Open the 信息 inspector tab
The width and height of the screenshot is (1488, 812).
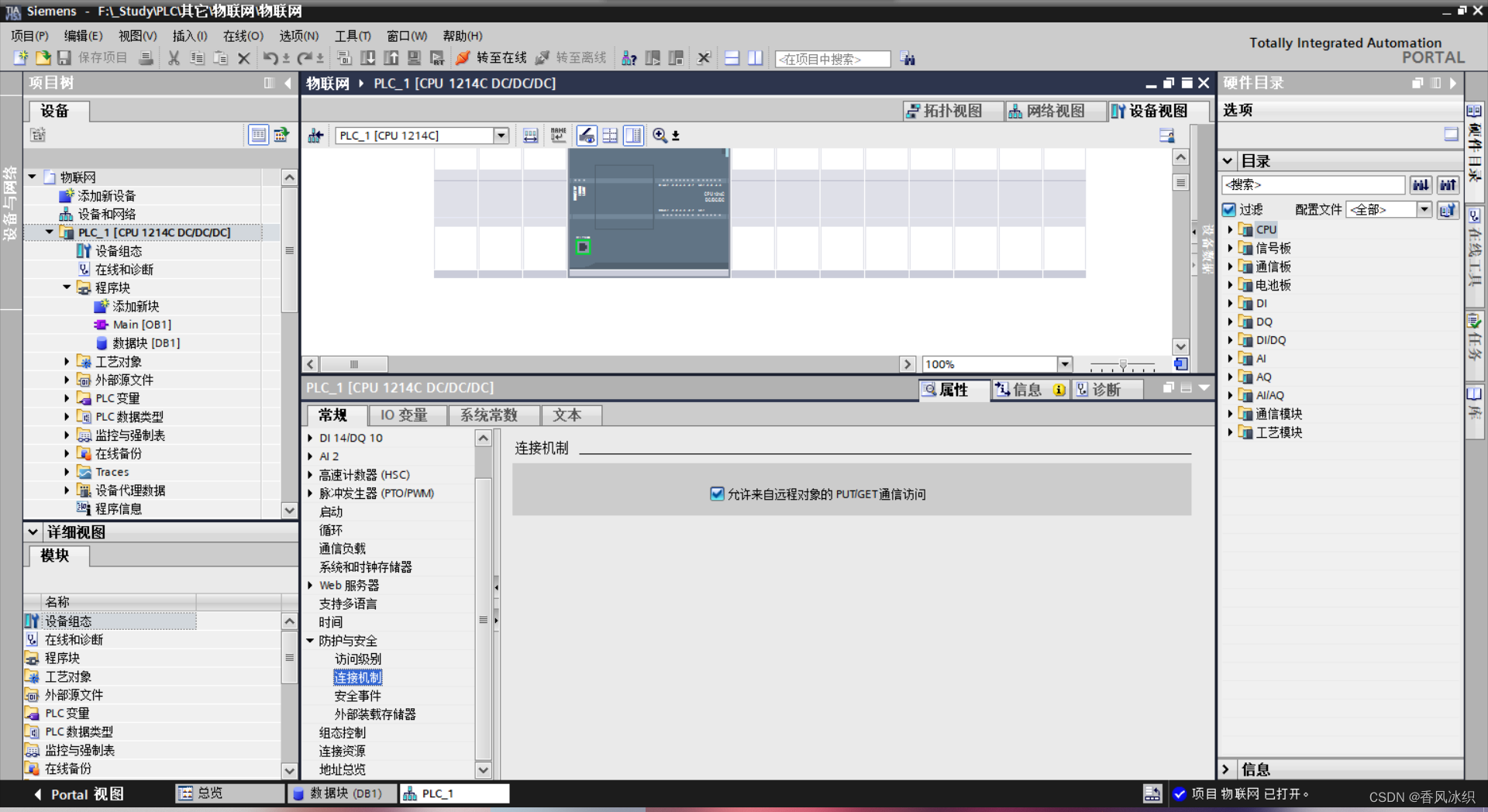(1032, 390)
